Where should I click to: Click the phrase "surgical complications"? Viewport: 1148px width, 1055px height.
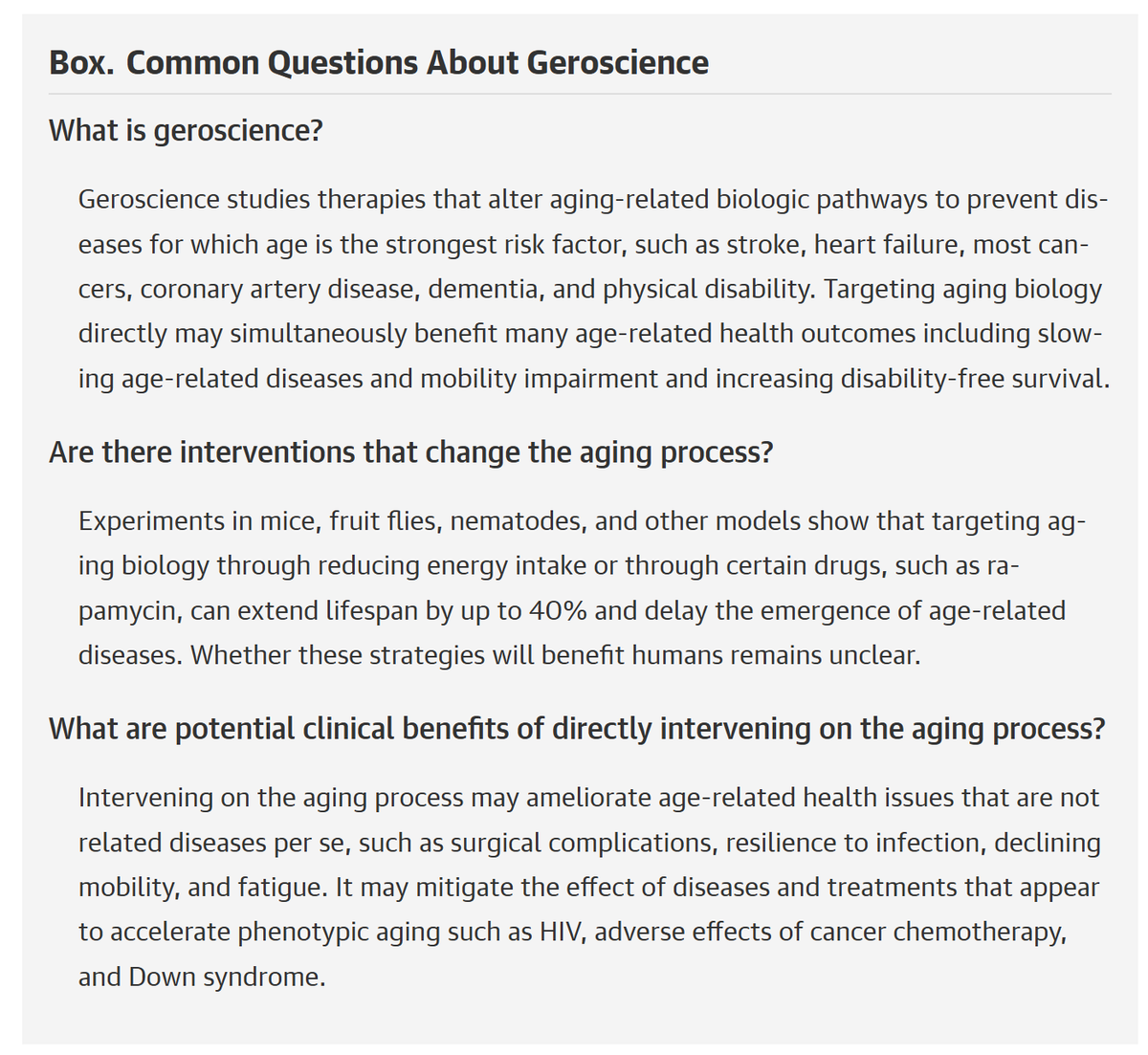click(x=583, y=844)
